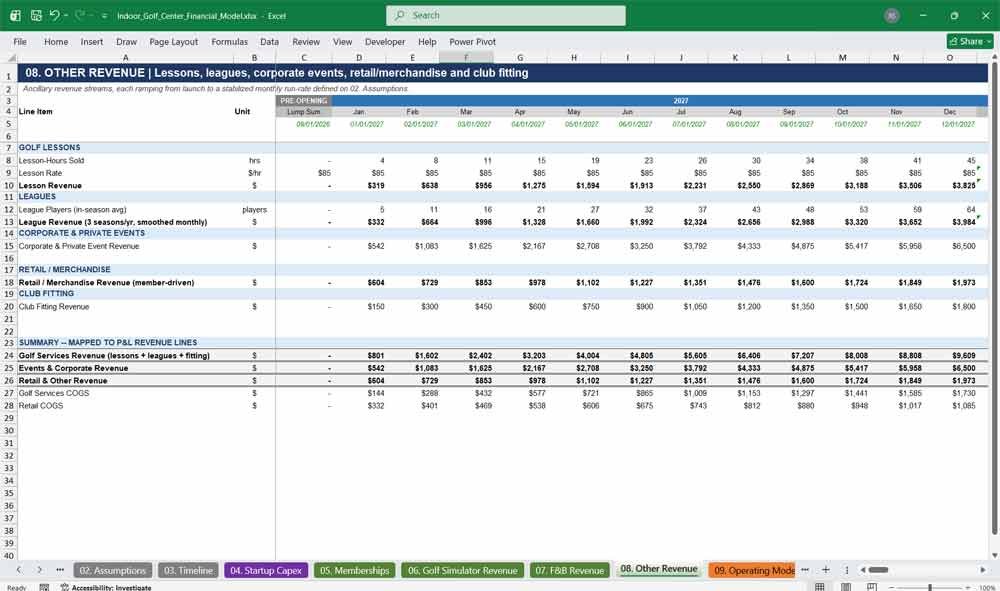Switch to 04. Startup Capex sheet tab
The width and height of the screenshot is (1000, 591).
coord(266,571)
